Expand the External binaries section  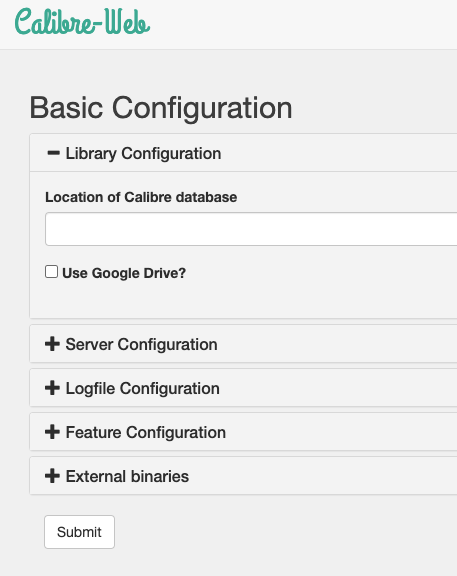tap(127, 476)
